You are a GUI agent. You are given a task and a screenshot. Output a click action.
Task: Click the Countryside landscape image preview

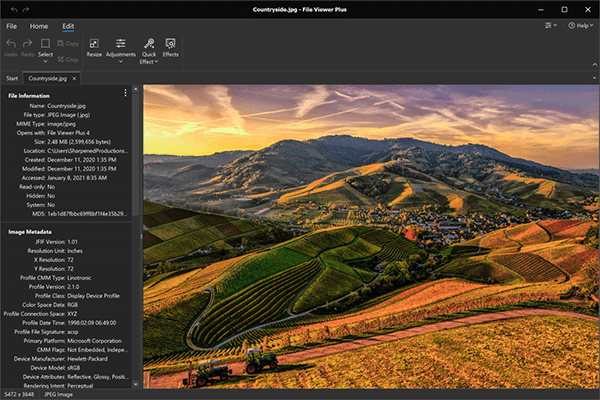(x=371, y=237)
